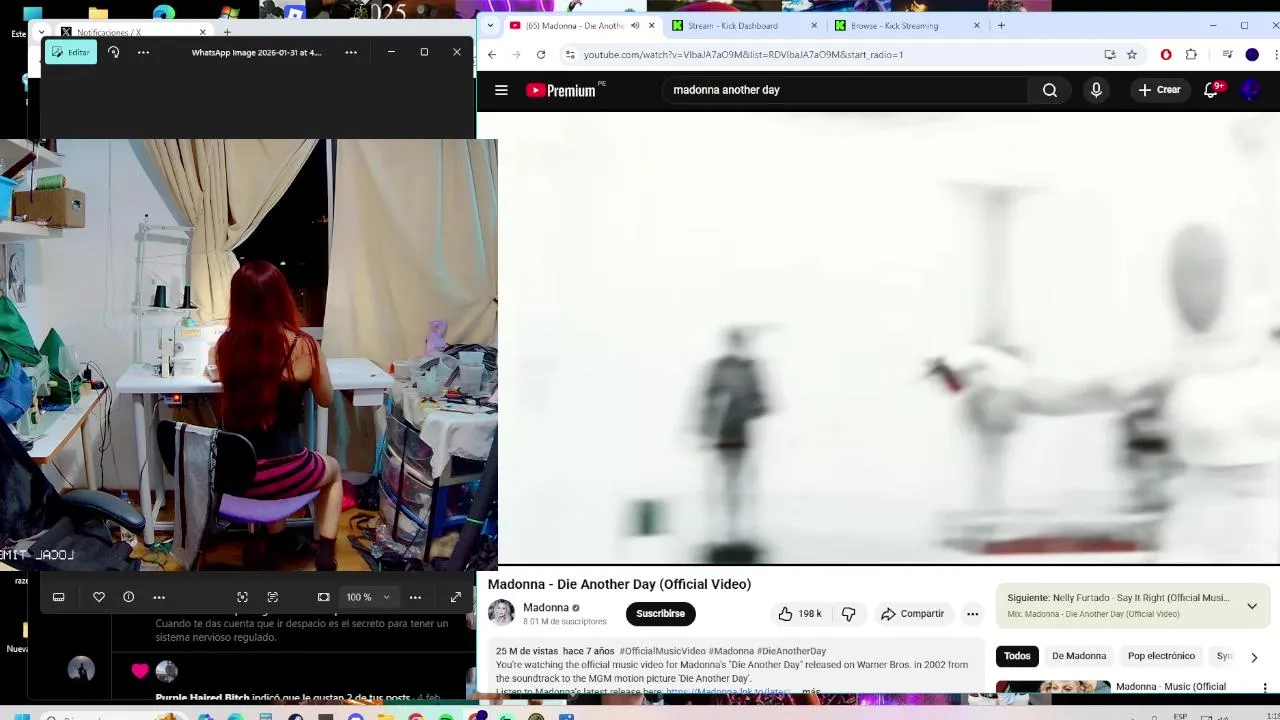
Task: Open Chrome tab search dropdown arrow
Action: point(490,26)
